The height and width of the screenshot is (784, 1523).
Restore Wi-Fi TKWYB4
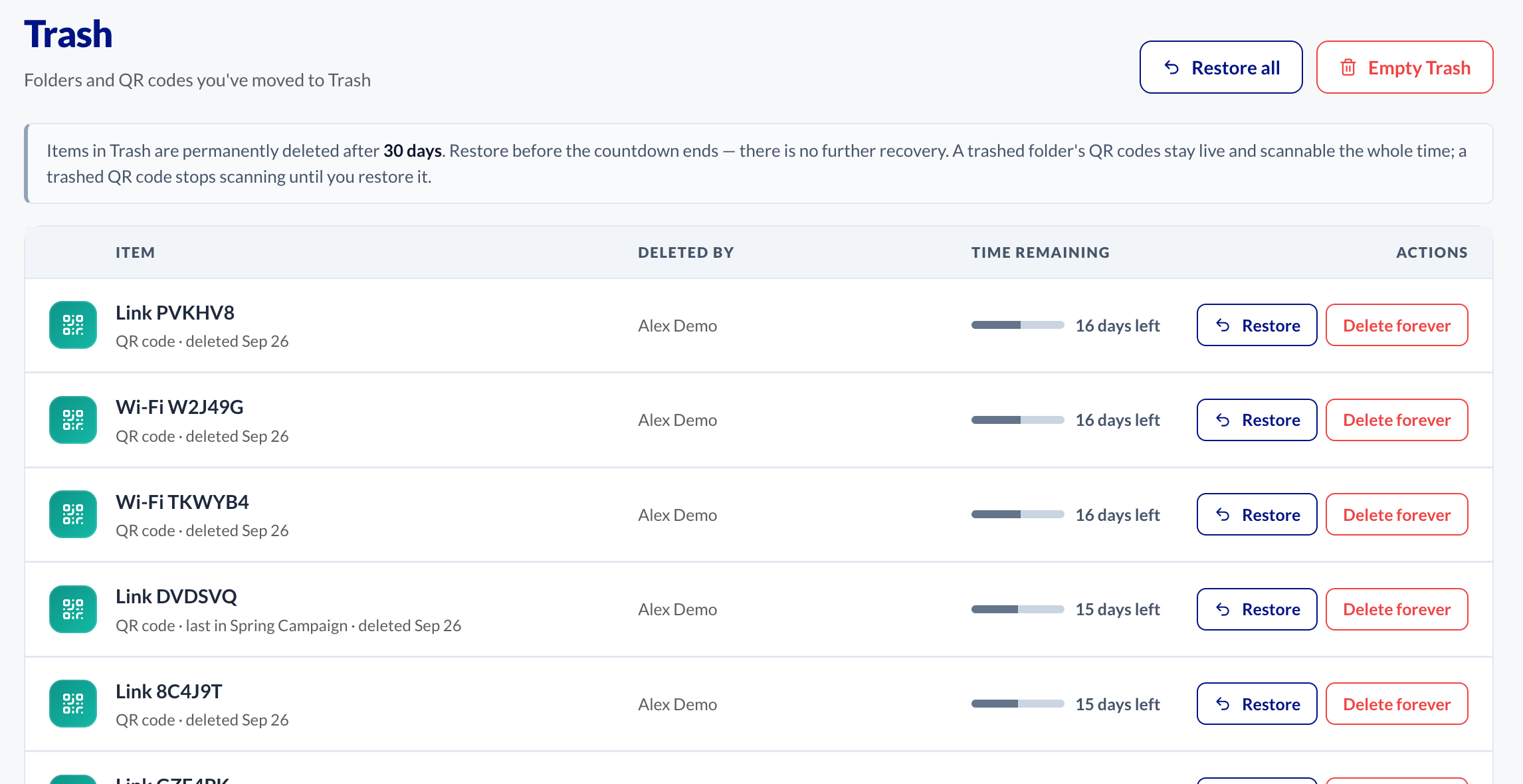tap(1257, 514)
